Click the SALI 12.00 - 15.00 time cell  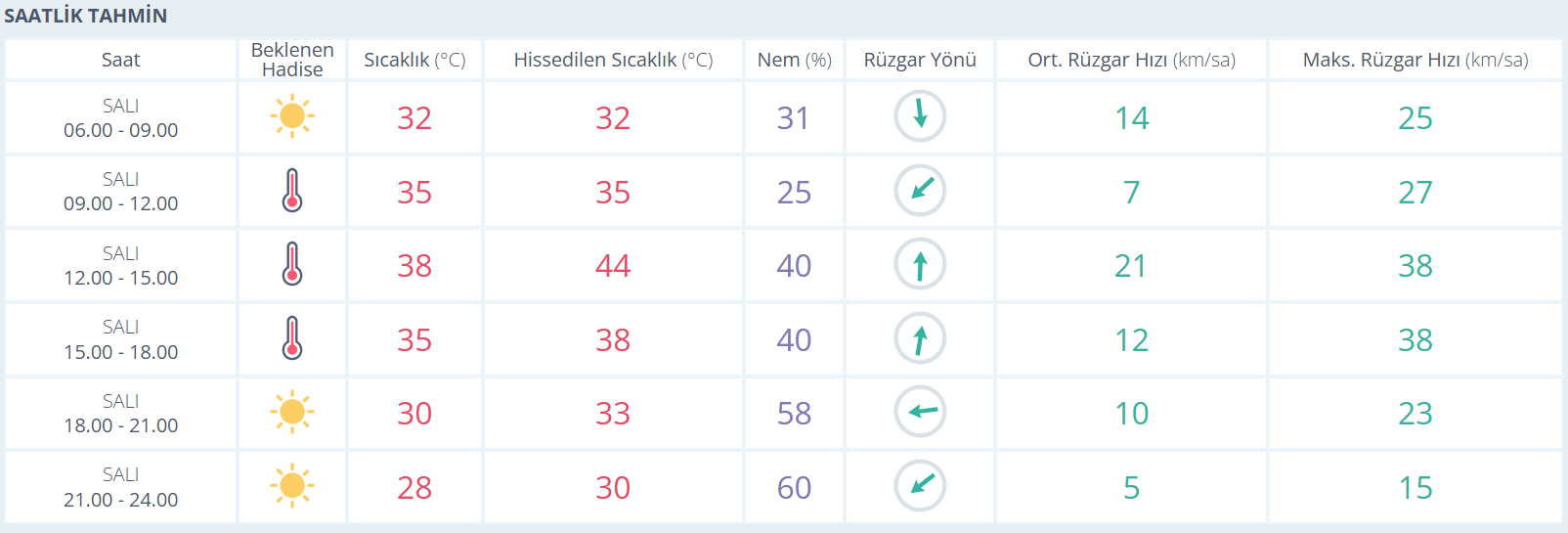click(120, 265)
